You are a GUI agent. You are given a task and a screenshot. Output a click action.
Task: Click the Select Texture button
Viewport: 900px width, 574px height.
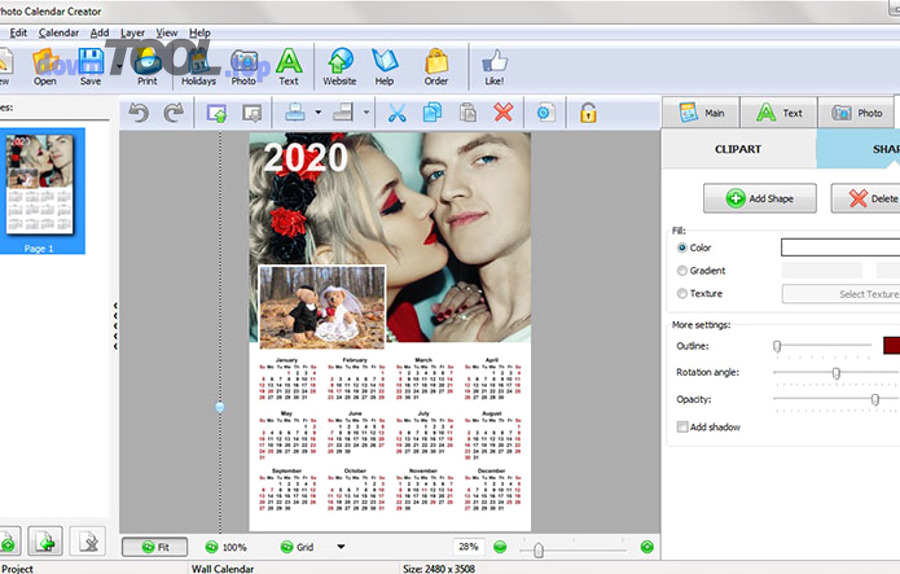pyautogui.click(x=841, y=294)
